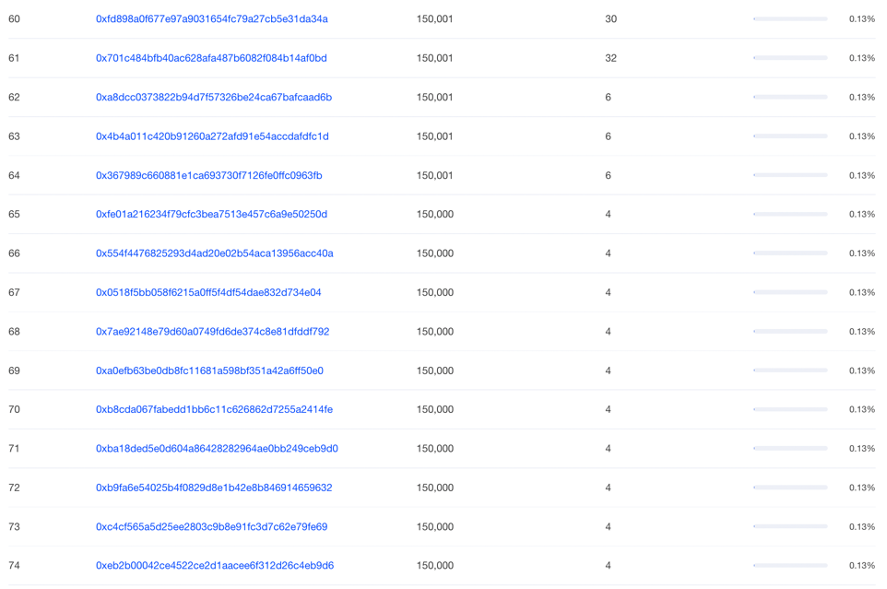The height and width of the screenshot is (589, 887).
Task: Click the count value 32 in row 61
Action: [x=611, y=58]
